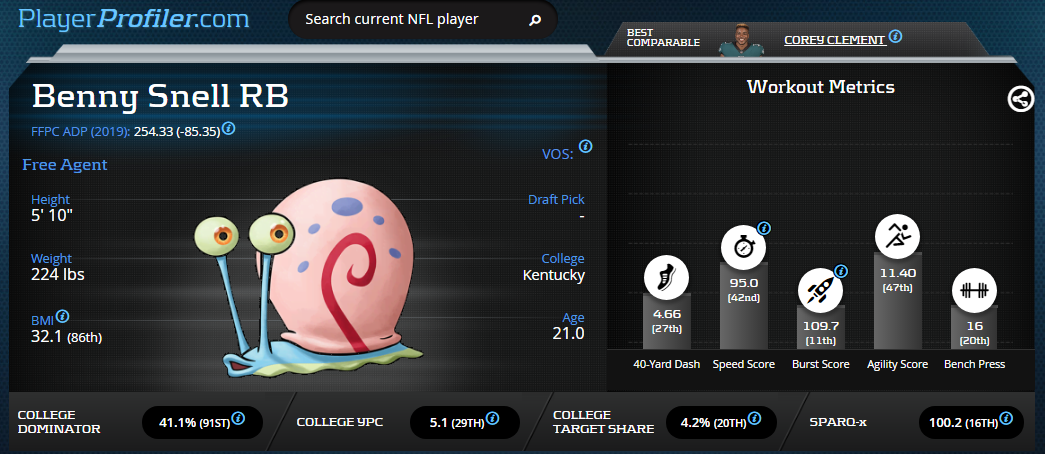Click the search magnifier icon
Viewport: 1045px width, 454px height.
point(535,19)
